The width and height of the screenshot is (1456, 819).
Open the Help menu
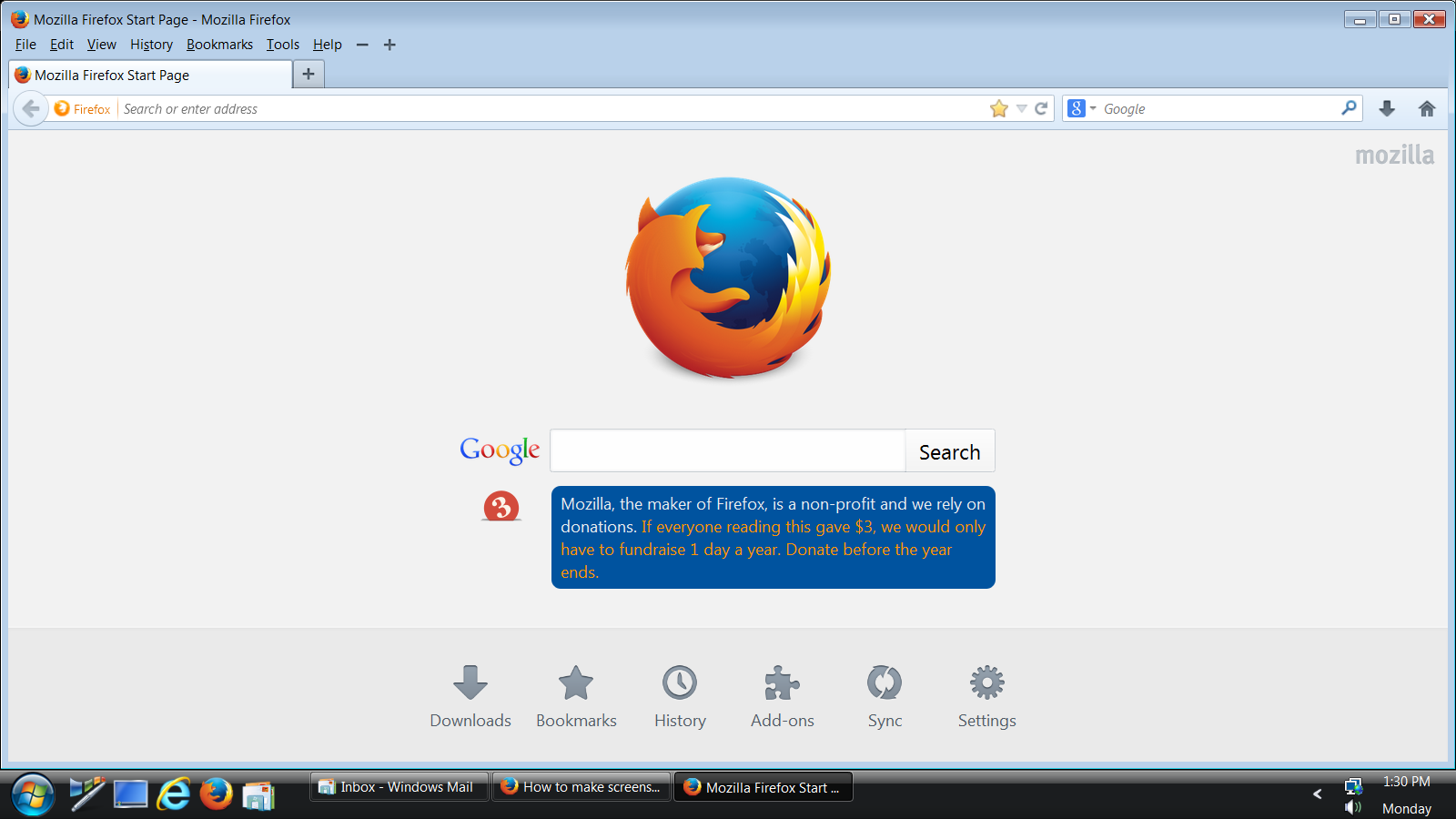click(328, 45)
